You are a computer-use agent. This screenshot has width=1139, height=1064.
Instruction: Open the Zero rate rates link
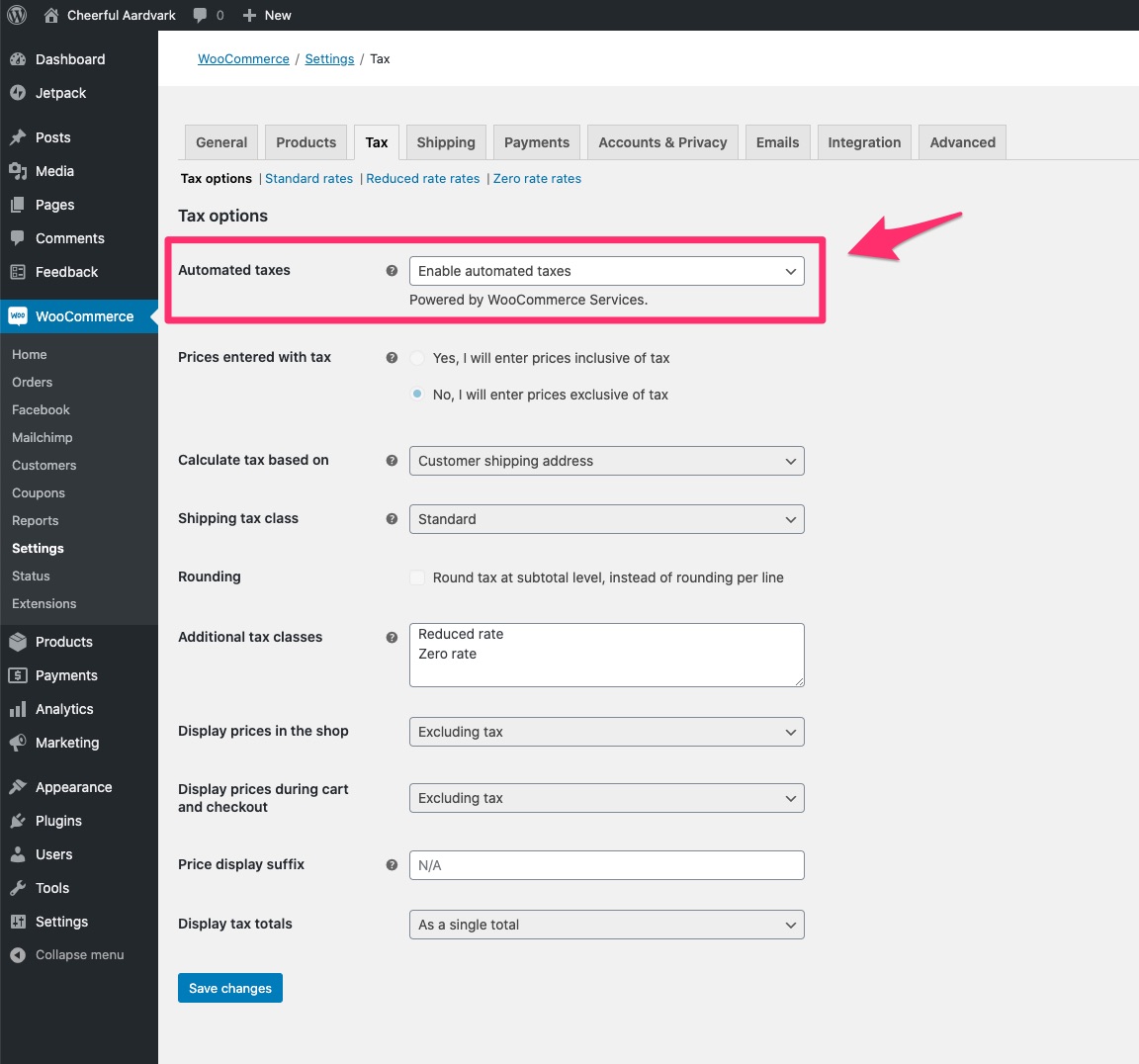537,179
